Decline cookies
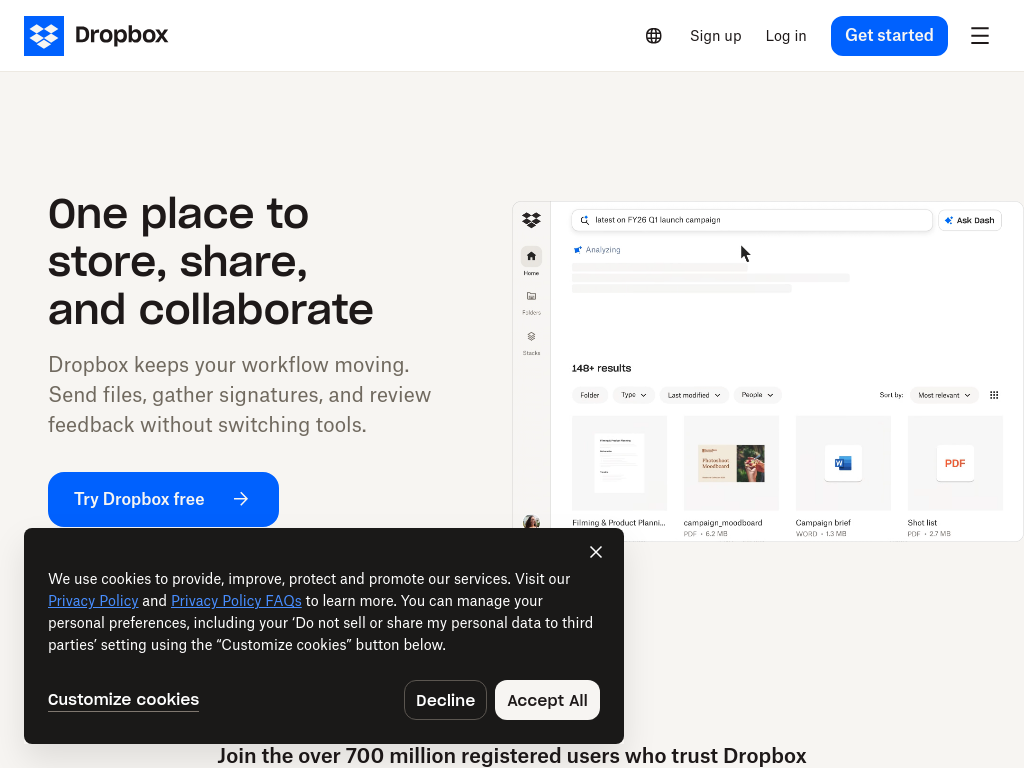 [x=445, y=700]
